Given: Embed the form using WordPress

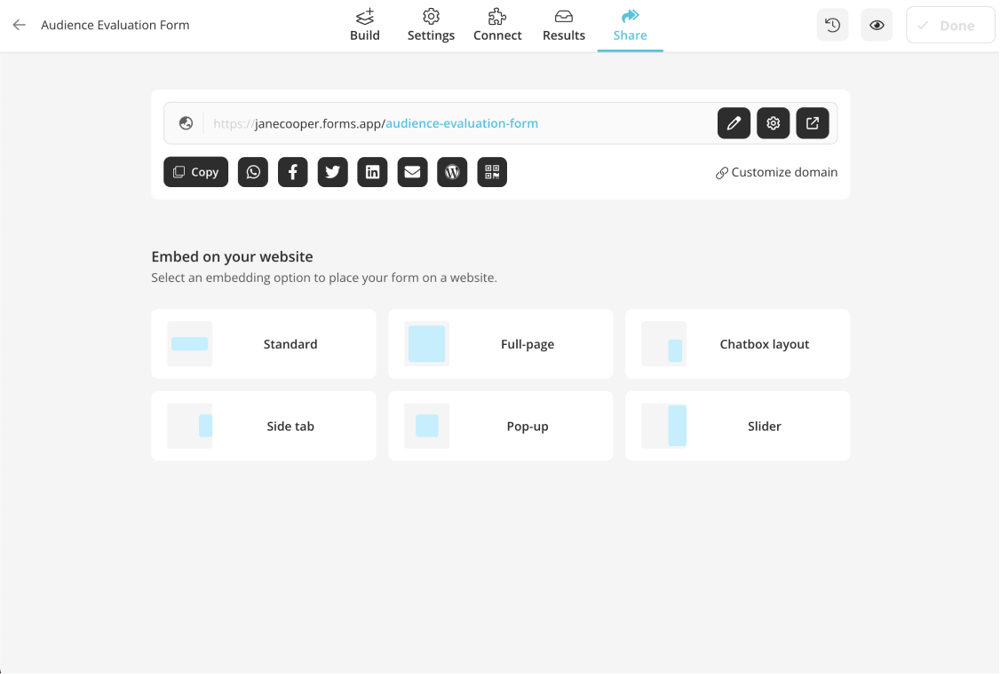Looking at the screenshot, I should tap(452, 171).
